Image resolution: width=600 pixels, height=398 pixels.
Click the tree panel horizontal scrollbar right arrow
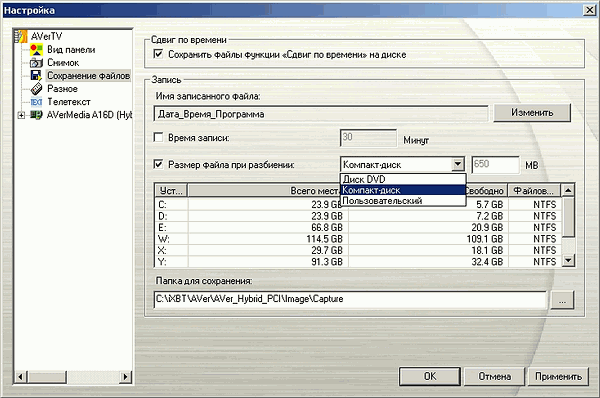click(x=125, y=377)
